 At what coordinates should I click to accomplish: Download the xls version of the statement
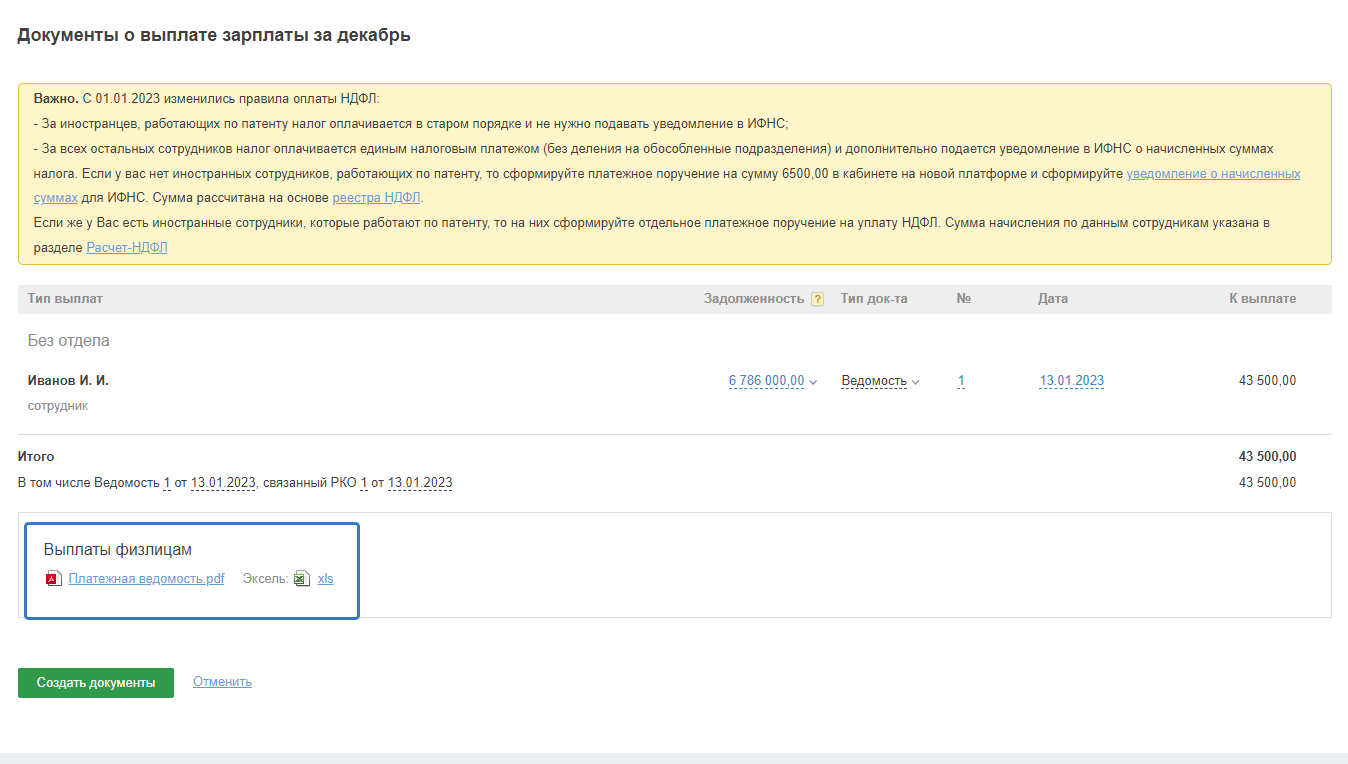point(325,579)
